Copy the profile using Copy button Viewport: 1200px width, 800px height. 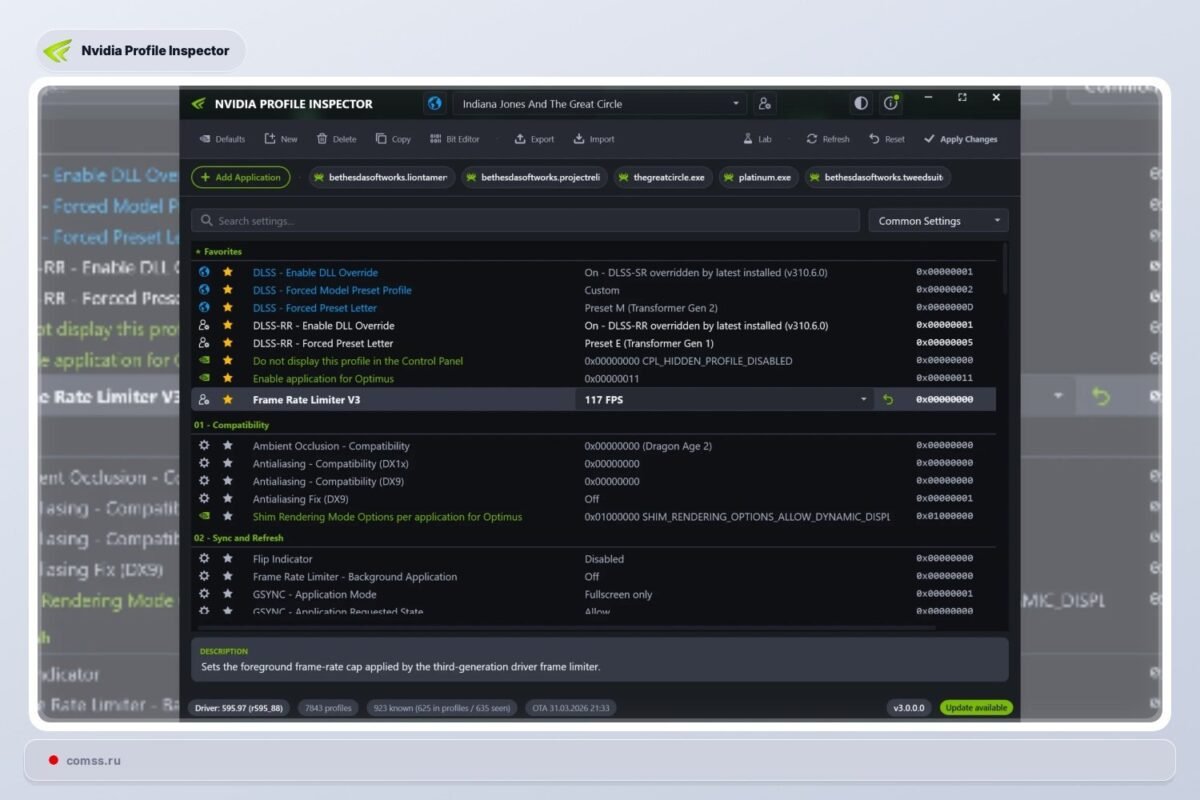click(393, 140)
